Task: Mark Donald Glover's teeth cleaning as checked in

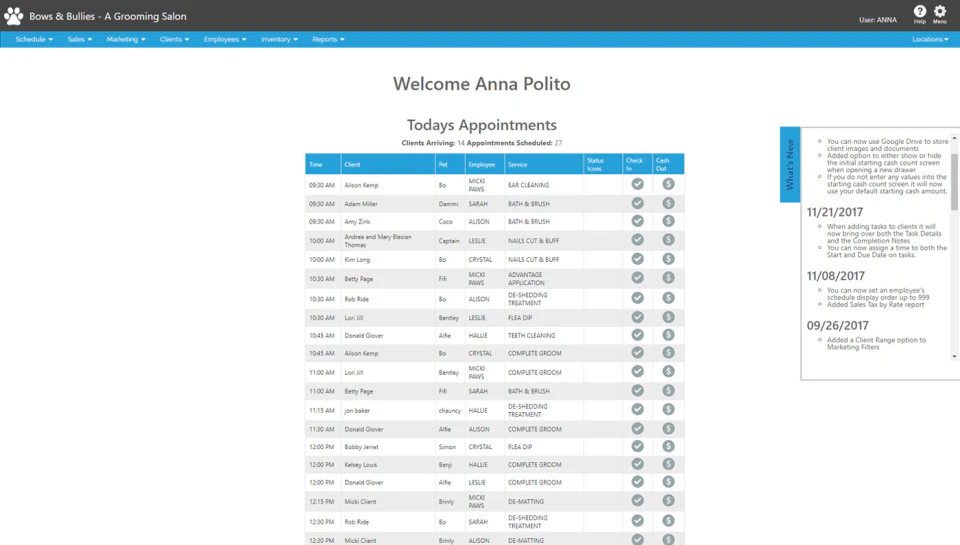Action: (x=637, y=334)
